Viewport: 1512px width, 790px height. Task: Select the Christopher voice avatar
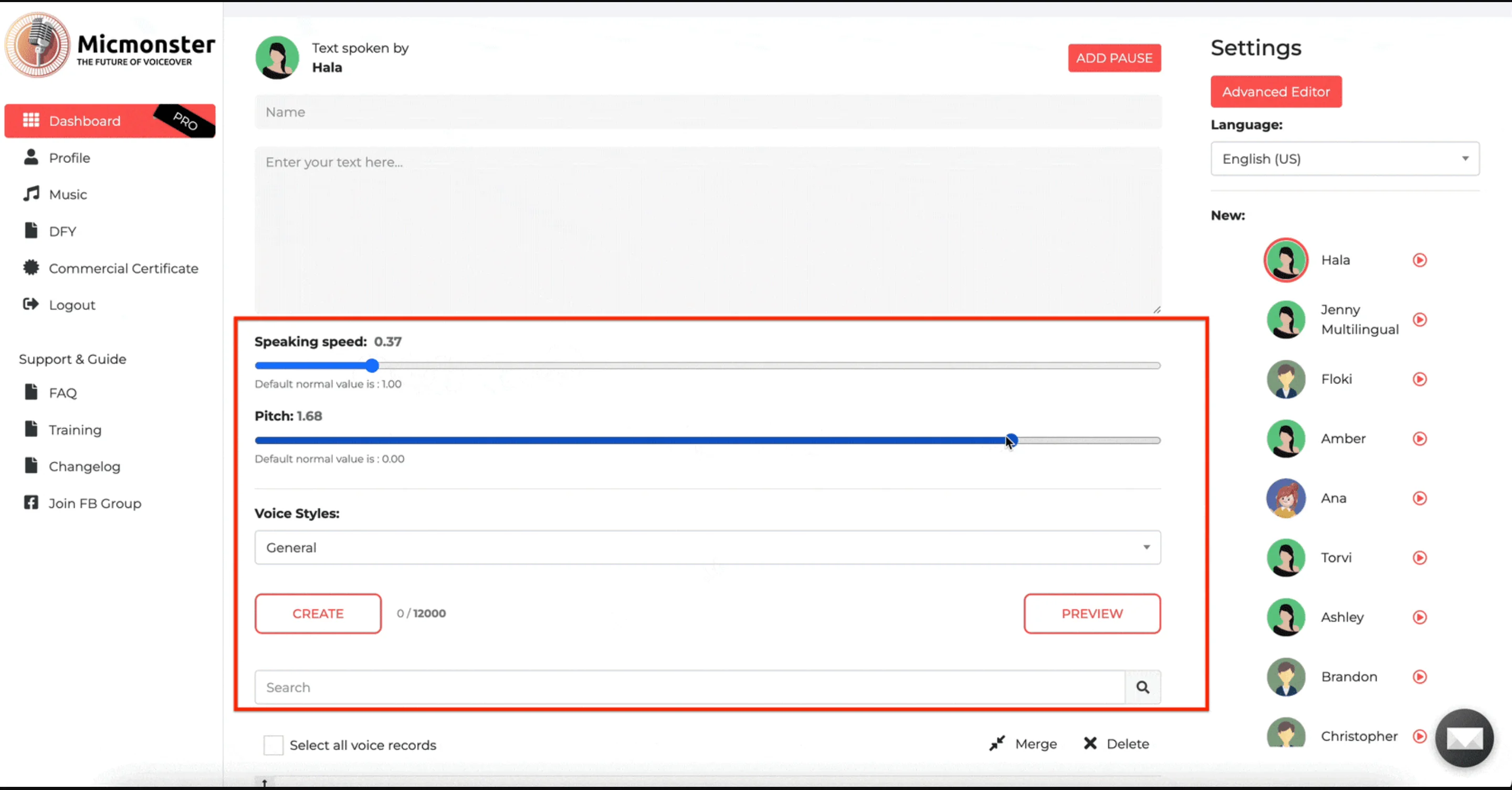(x=1285, y=733)
